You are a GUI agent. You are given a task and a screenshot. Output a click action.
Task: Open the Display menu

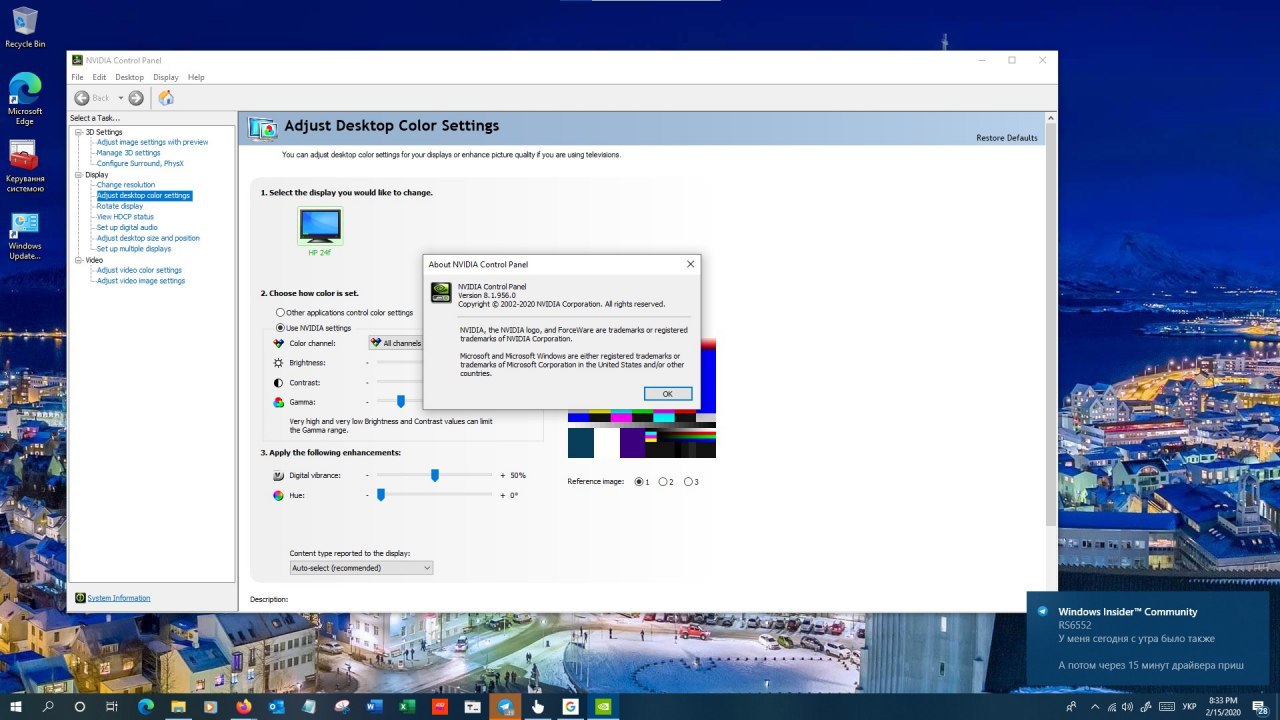(x=166, y=77)
